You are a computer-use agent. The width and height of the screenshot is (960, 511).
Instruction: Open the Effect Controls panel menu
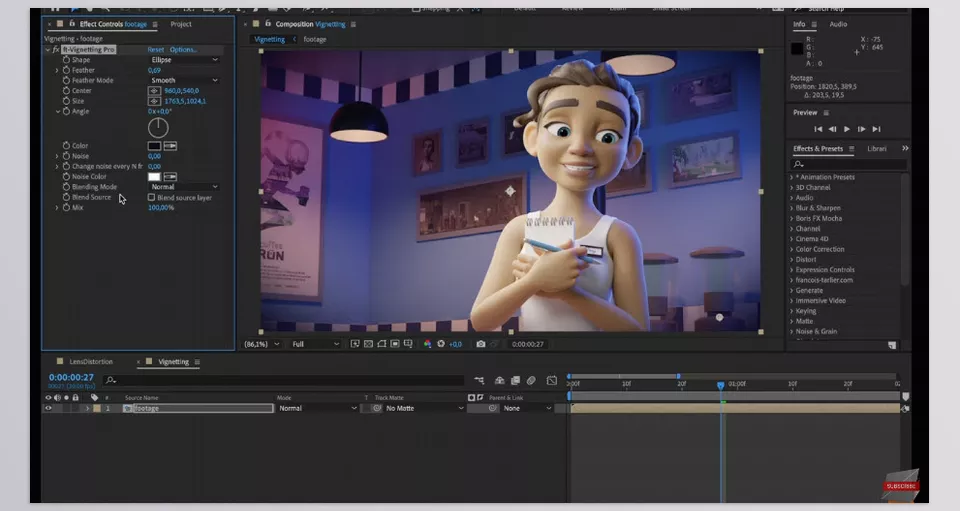click(x=155, y=24)
